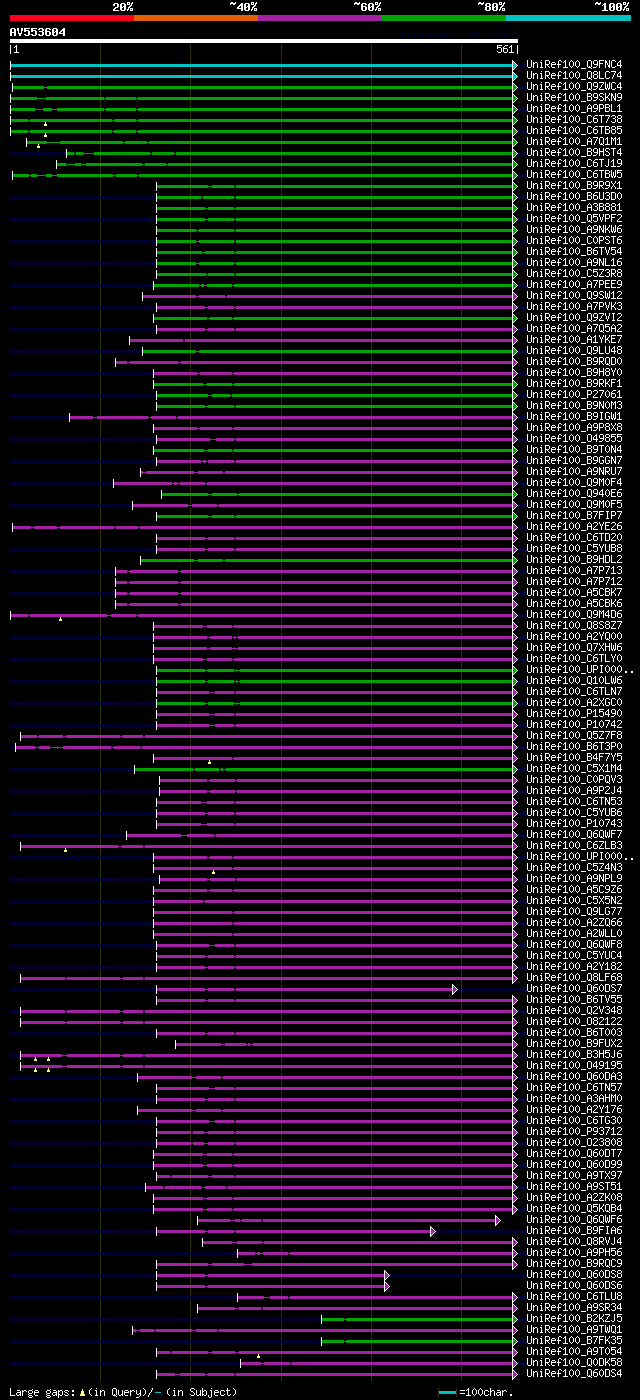Open hit UniRef100_Q60DS8
The image size is (640, 1400).
574,1275
